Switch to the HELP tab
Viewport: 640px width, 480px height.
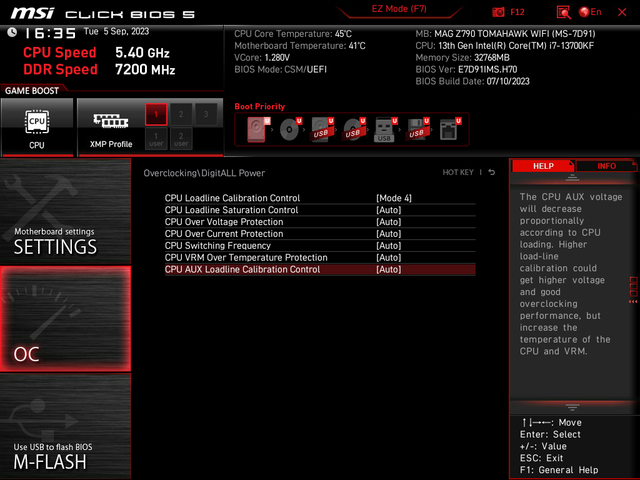(543, 166)
